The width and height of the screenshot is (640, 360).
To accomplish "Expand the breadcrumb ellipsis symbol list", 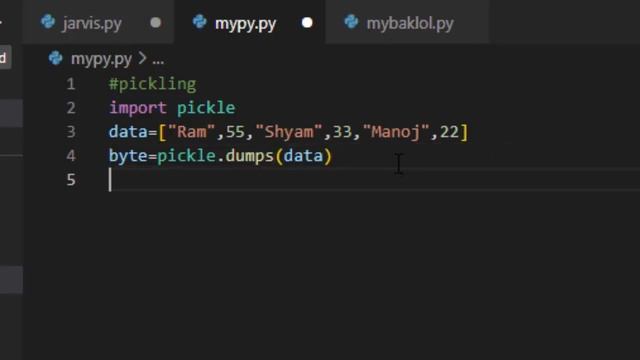I will [158, 61].
